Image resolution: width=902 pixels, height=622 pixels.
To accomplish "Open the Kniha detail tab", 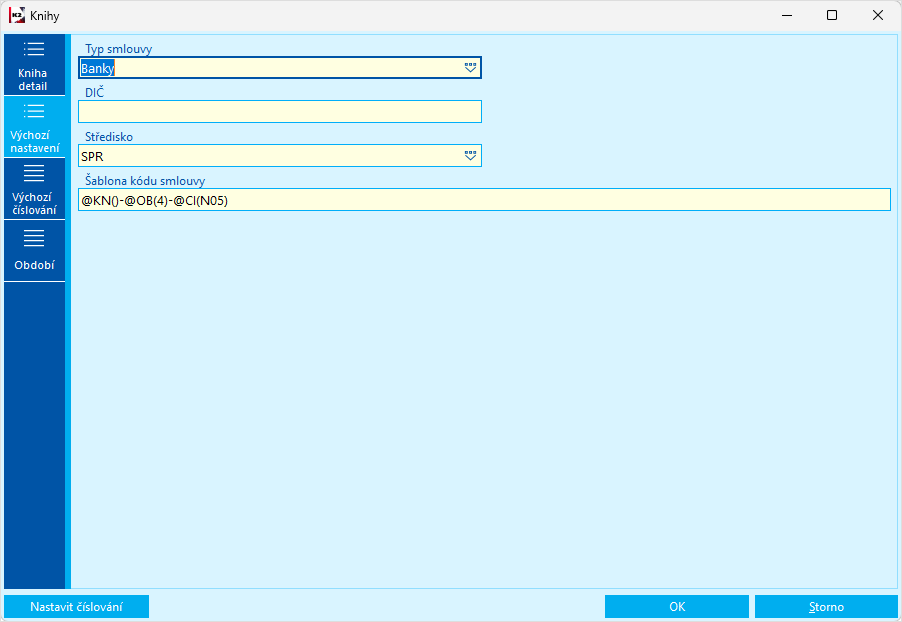I will coord(34,64).
